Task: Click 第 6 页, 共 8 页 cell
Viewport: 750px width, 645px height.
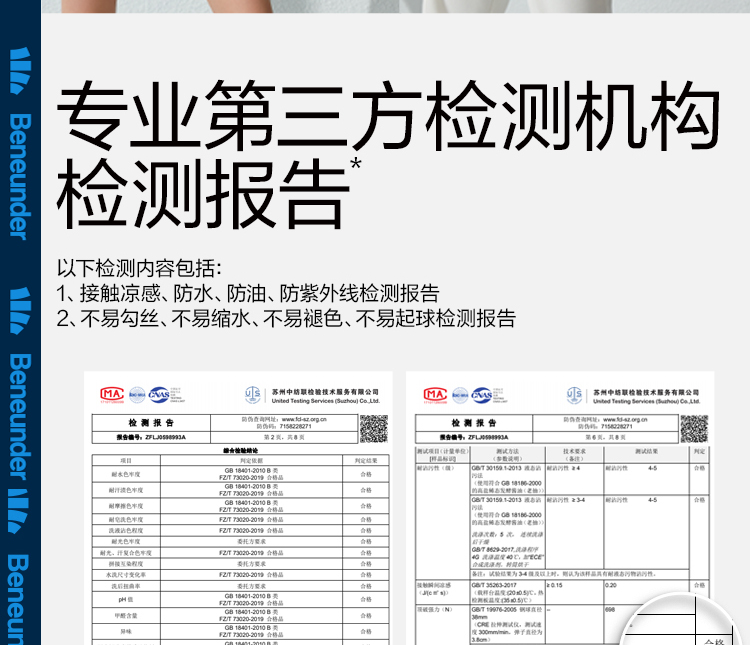Action: [x=606, y=437]
